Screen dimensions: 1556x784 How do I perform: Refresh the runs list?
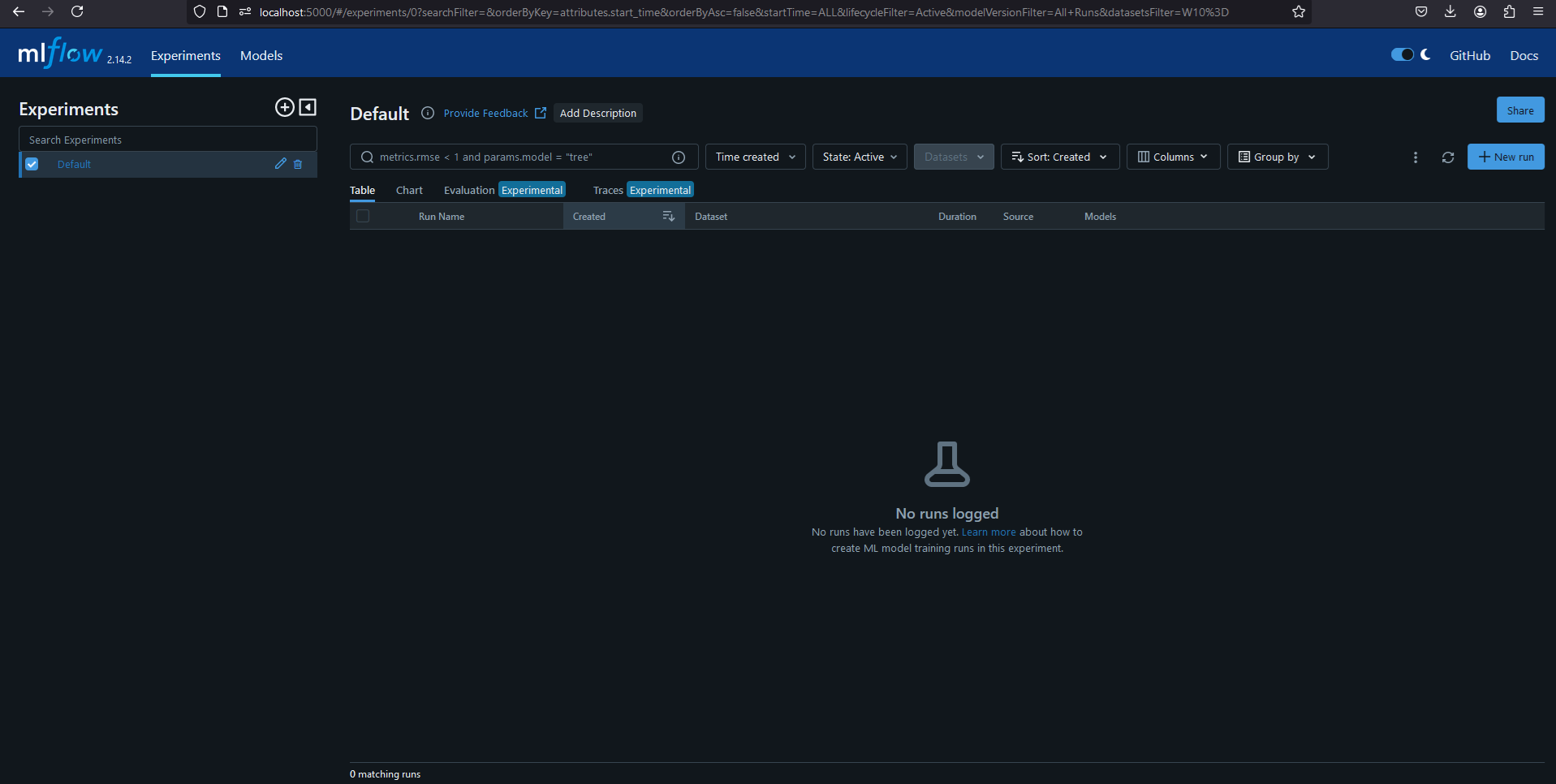[x=1448, y=157]
